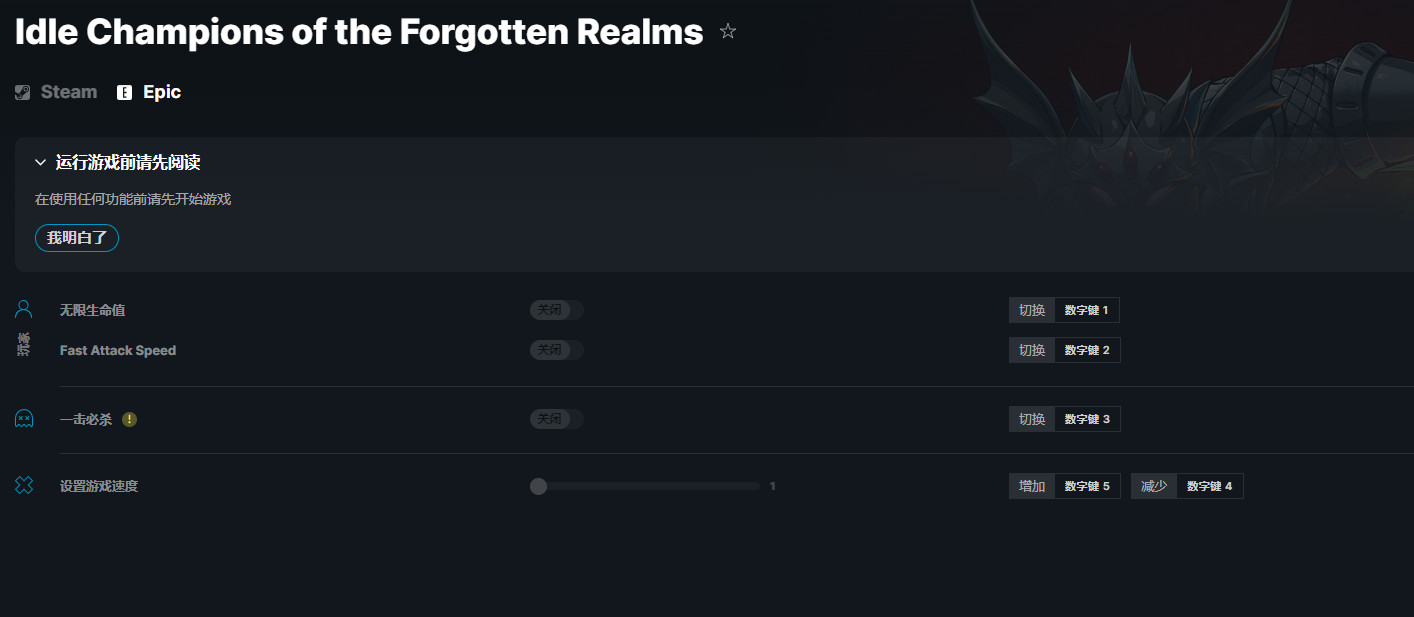The height and width of the screenshot is (617, 1414).
Task: Collapse the 运行游戏前请先阅读 section chevron
Action: pyautogui.click(x=41, y=162)
